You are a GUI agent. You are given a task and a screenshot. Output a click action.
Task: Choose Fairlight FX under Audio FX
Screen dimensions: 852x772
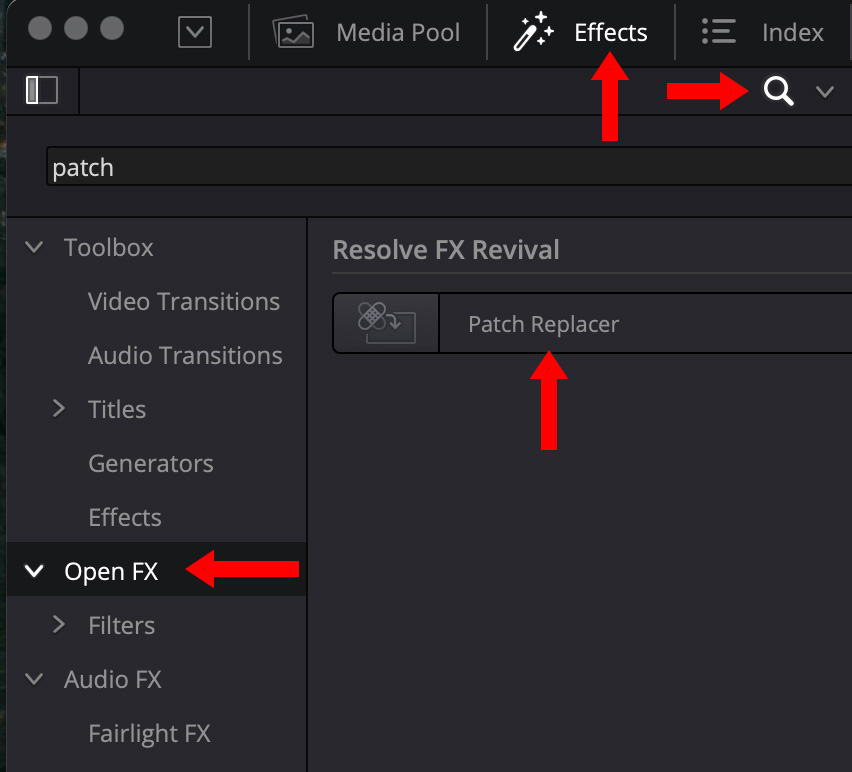pos(149,733)
